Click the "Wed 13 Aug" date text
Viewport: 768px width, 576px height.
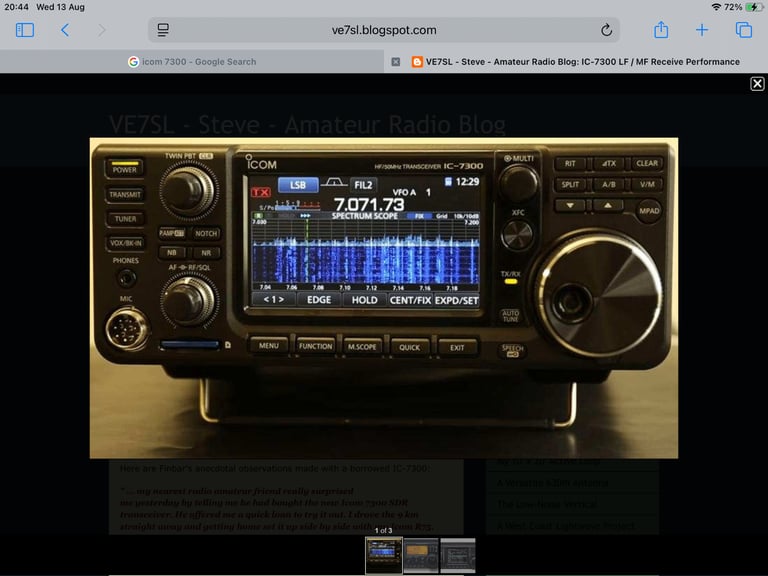click(x=60, y=7)
